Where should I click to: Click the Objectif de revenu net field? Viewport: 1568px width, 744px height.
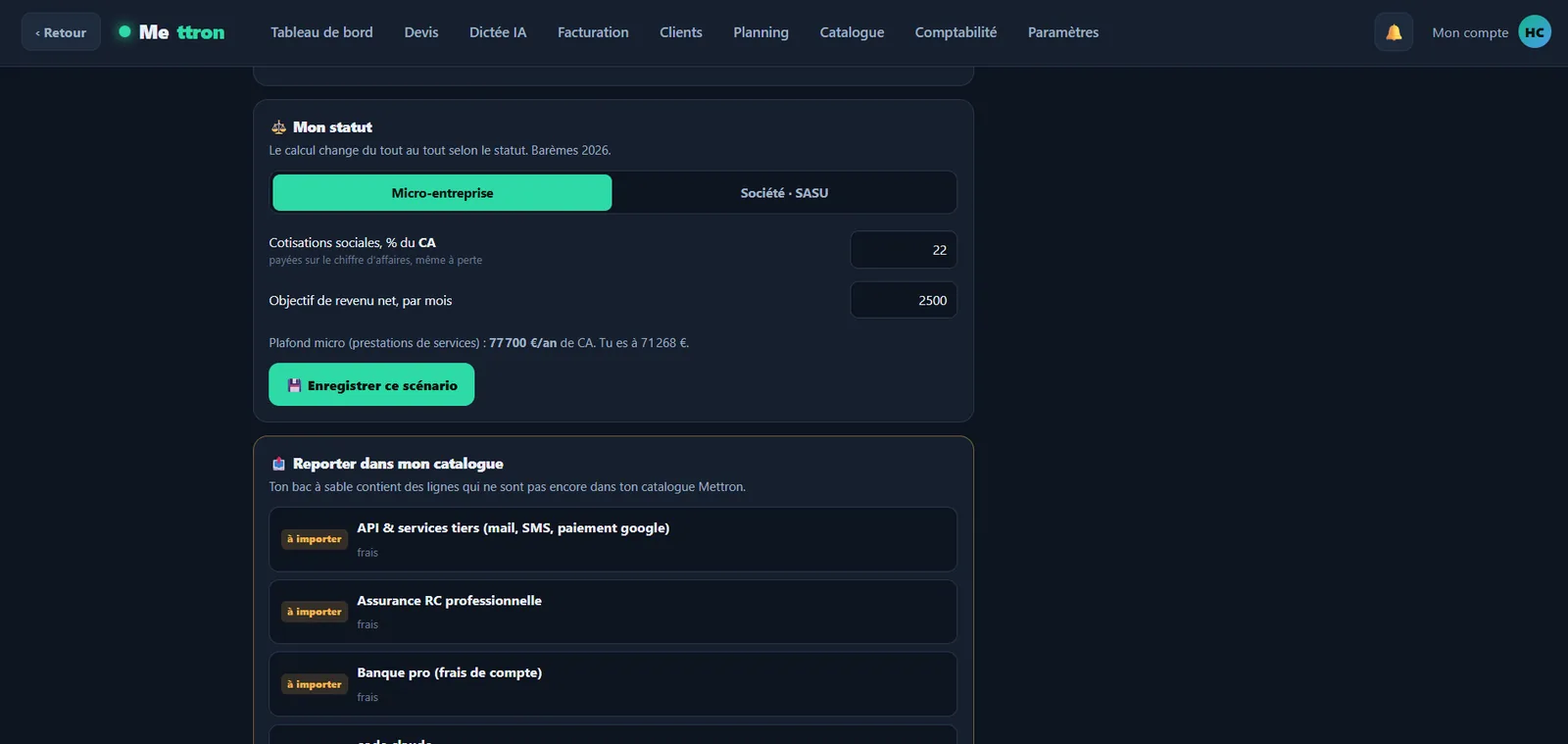coord(904,300)
